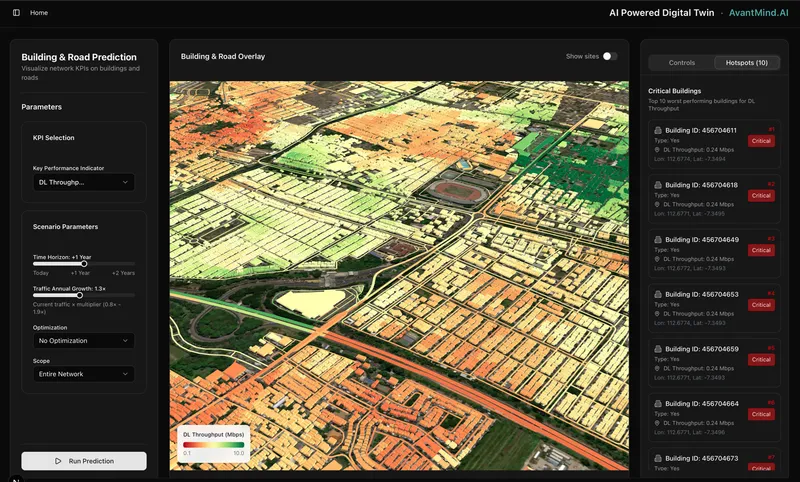Click the rank label '#1' on first card
This screenshot has width=800, height=482.
coord(771,130)
